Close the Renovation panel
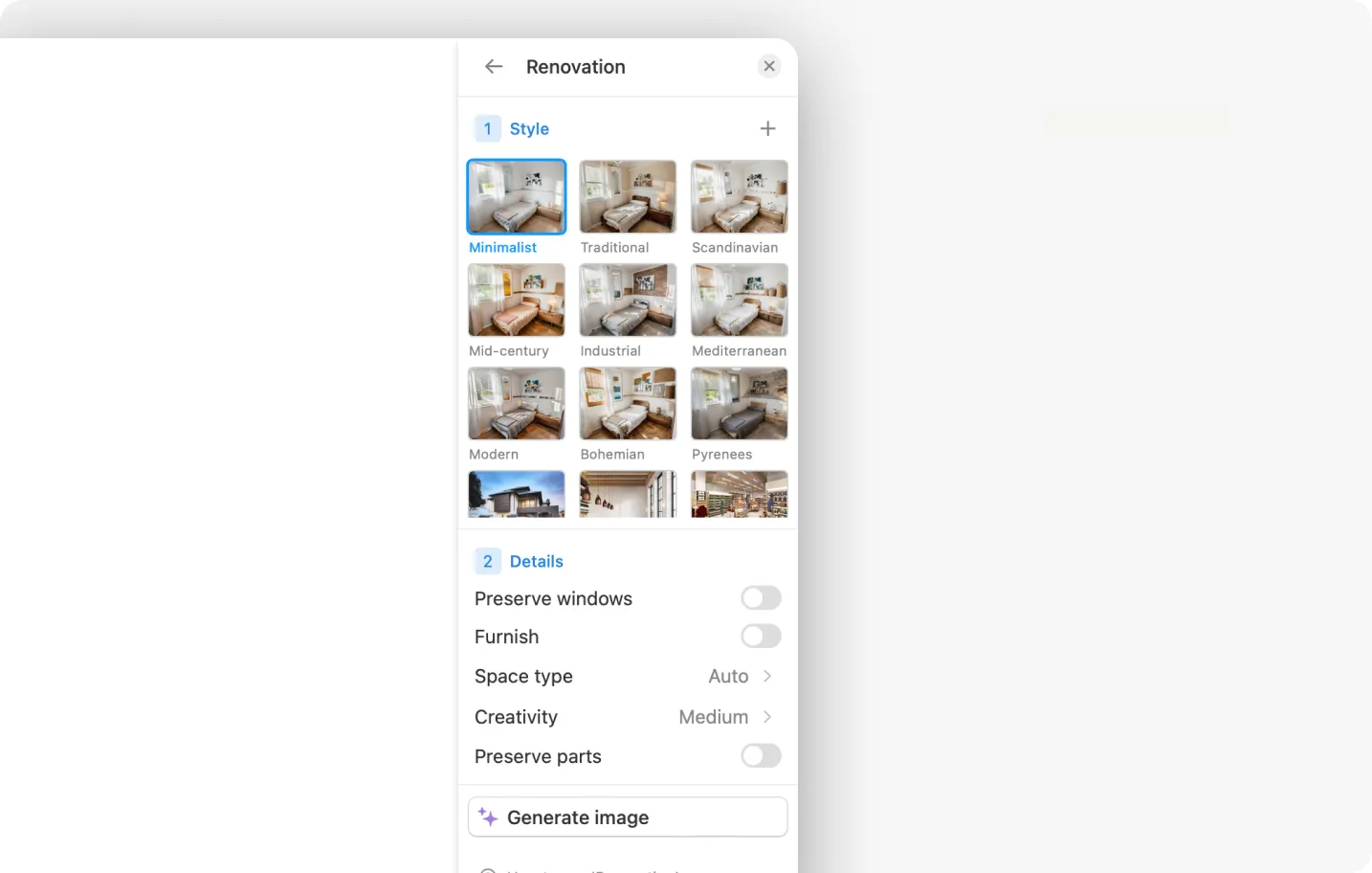Screen dimensions: 1372x873 769,66
